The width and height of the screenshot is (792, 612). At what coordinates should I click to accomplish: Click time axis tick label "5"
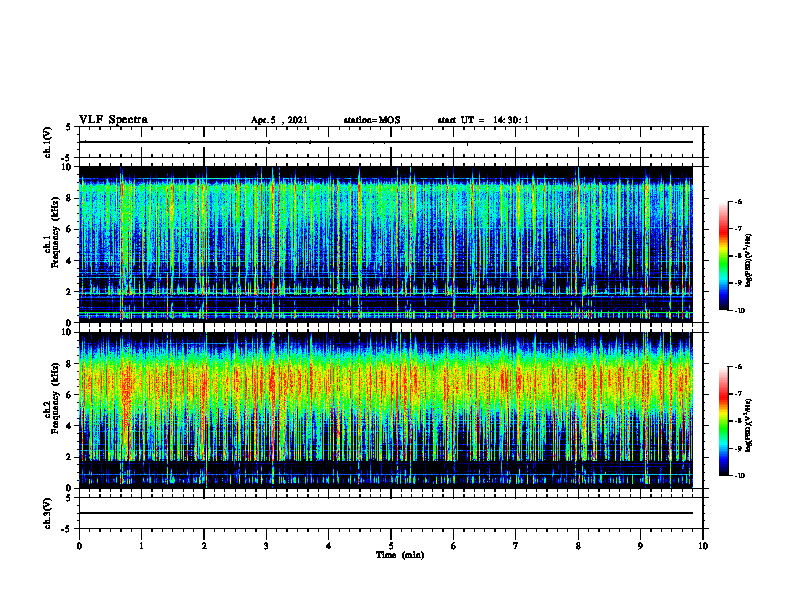click(391, 546)
